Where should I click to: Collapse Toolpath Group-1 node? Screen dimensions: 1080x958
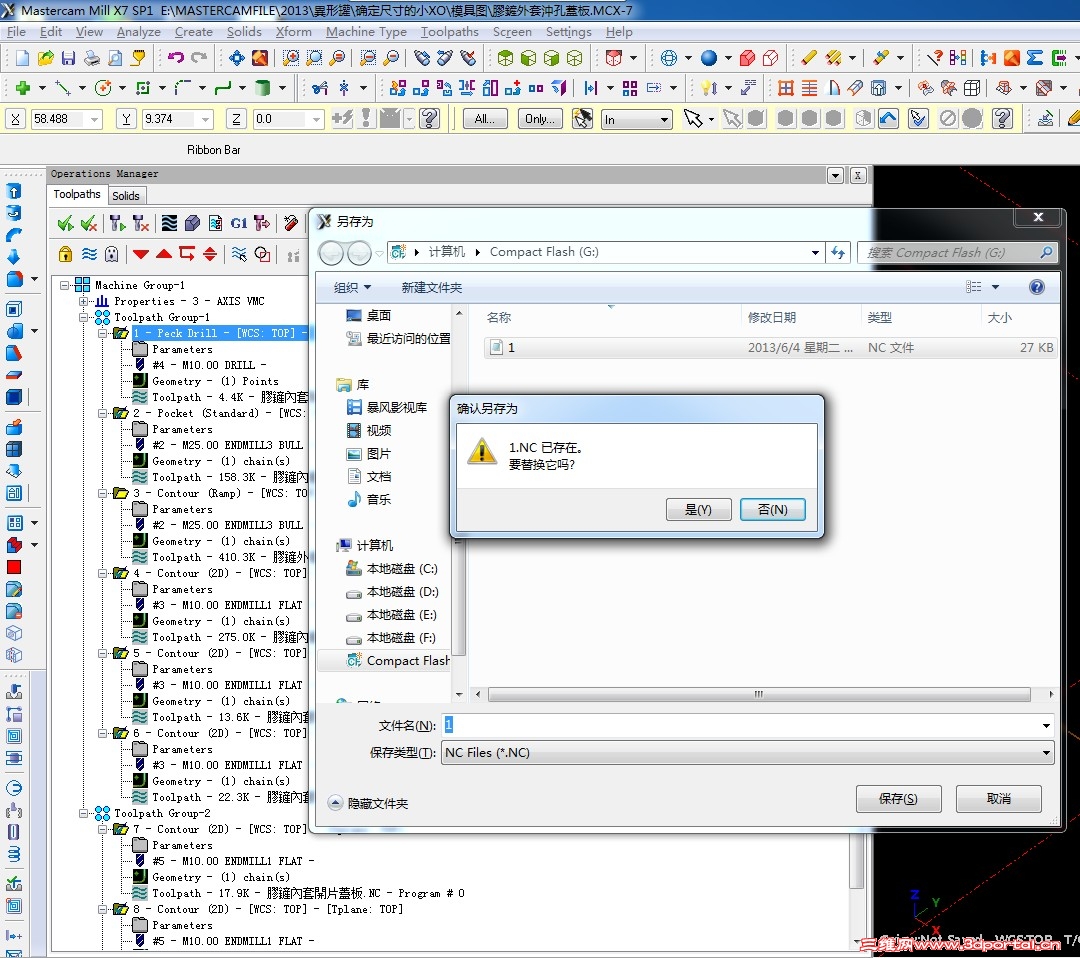coord(83,317)
